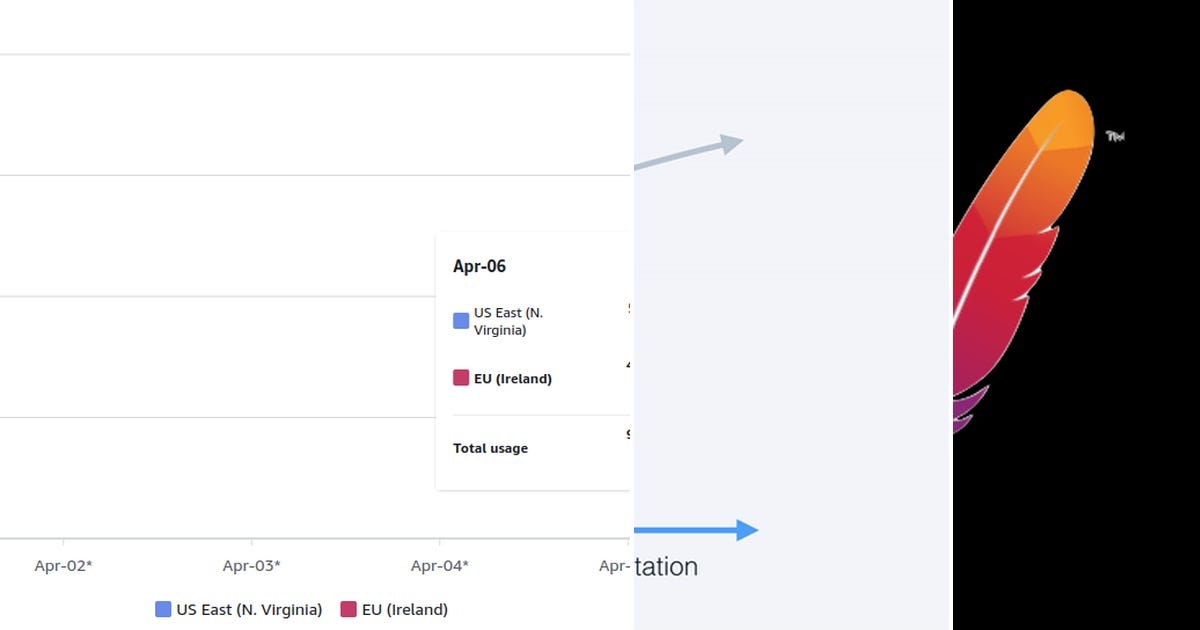Click the cut-off Apr- axis label

click(615, 566)
